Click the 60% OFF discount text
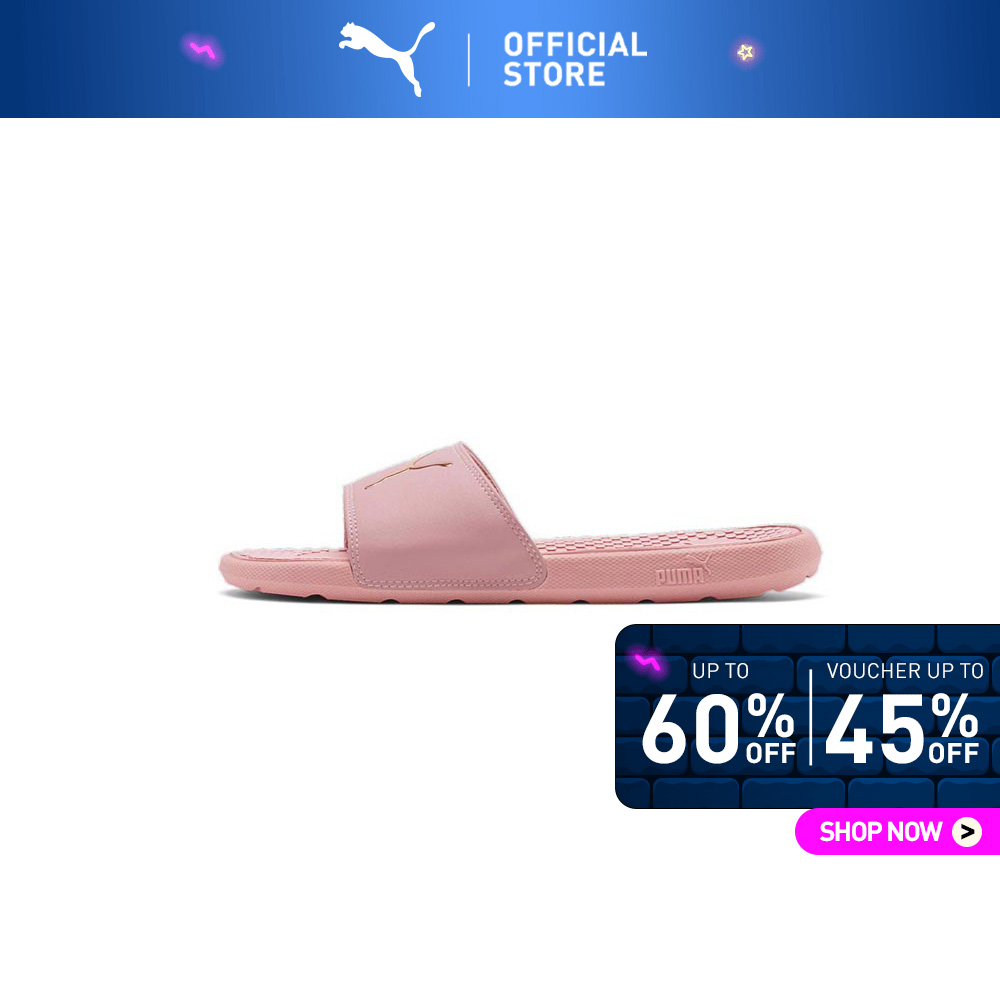 click(719, 729)
